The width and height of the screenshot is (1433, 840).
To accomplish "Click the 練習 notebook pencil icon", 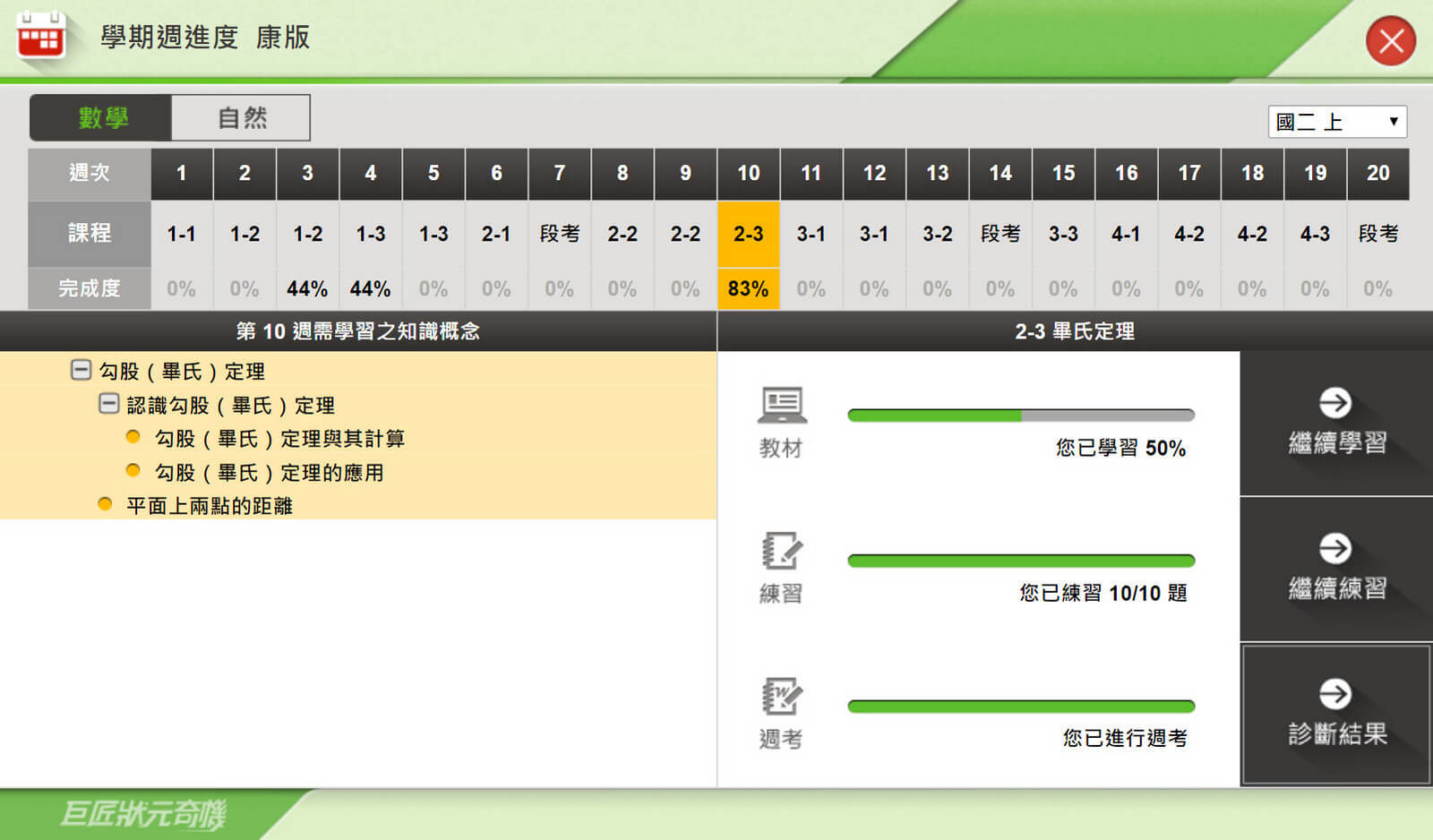I will (x=782, y=551).
